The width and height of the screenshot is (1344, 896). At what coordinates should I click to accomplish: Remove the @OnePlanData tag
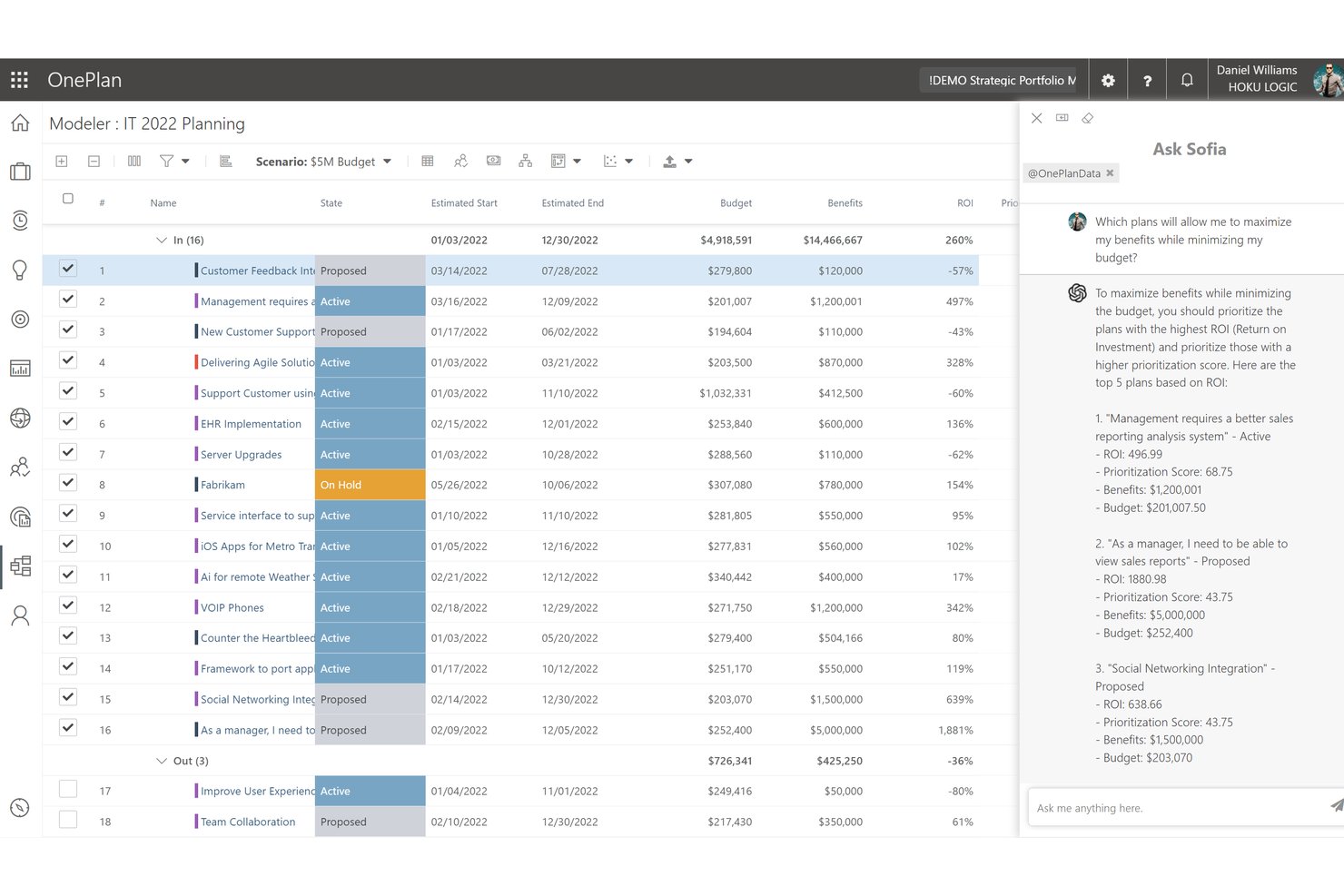[x=1110, y=173]
